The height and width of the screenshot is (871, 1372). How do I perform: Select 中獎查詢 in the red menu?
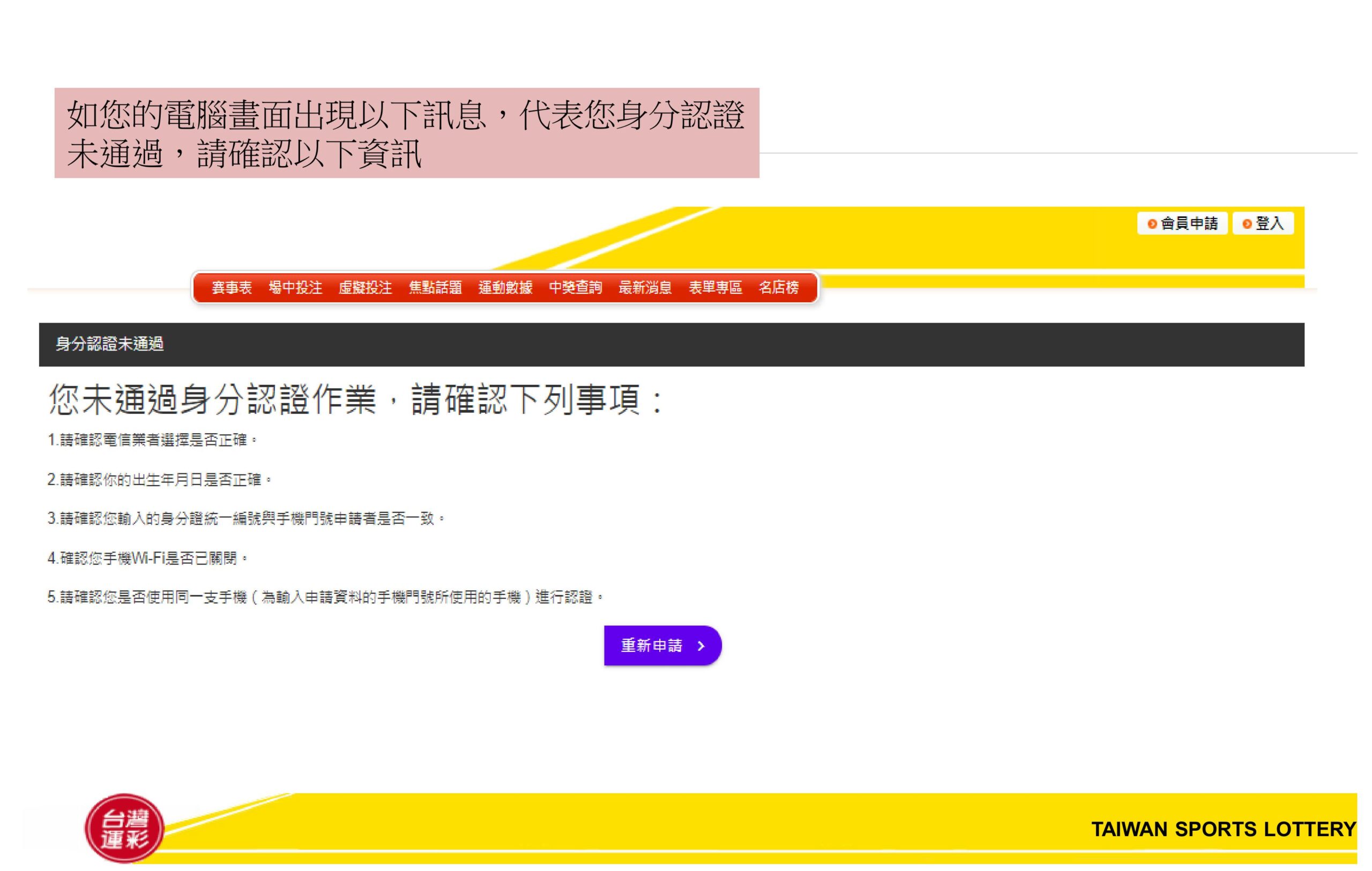pos(576,288)
